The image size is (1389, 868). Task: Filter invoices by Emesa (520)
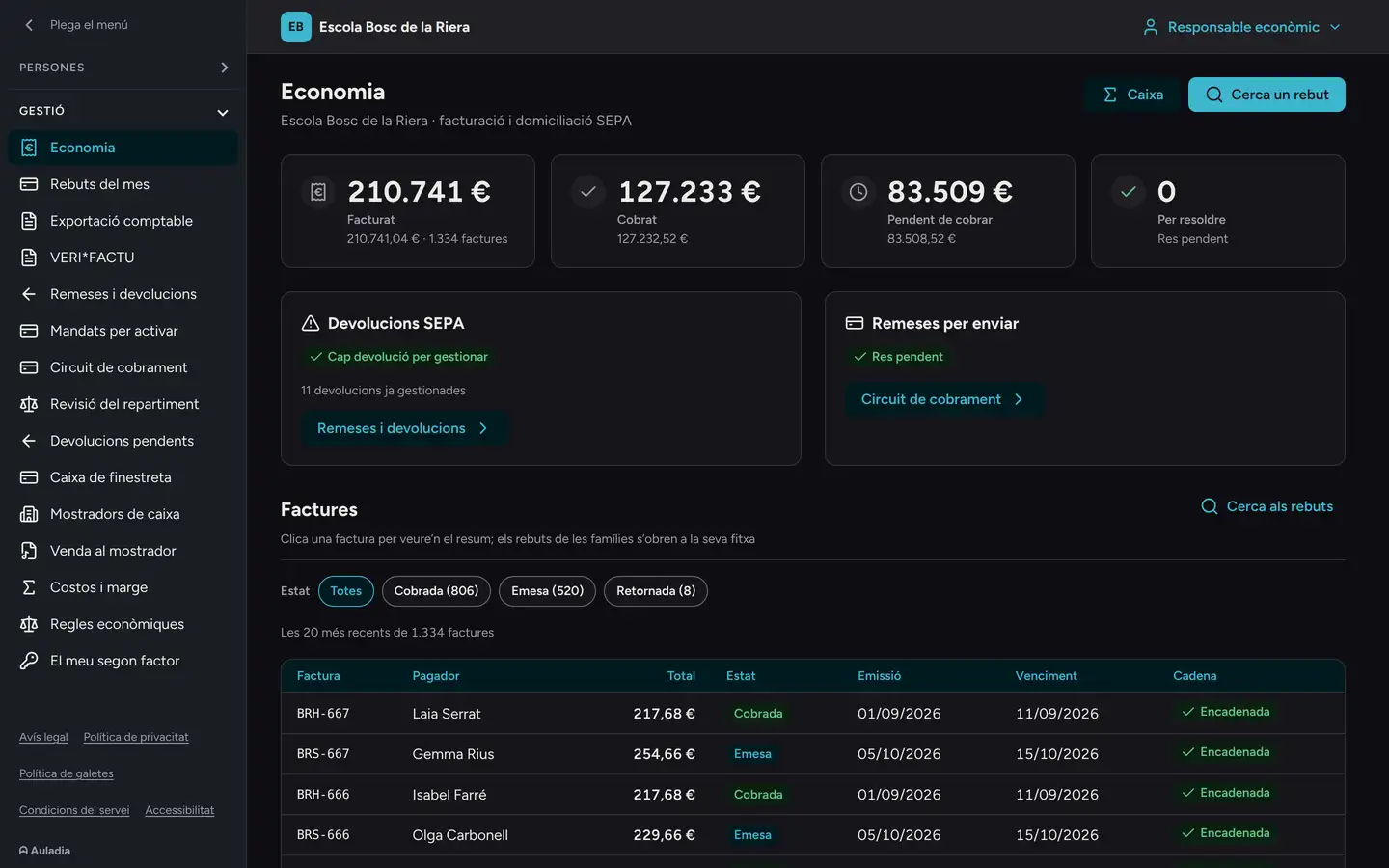[x=547, y=591]
